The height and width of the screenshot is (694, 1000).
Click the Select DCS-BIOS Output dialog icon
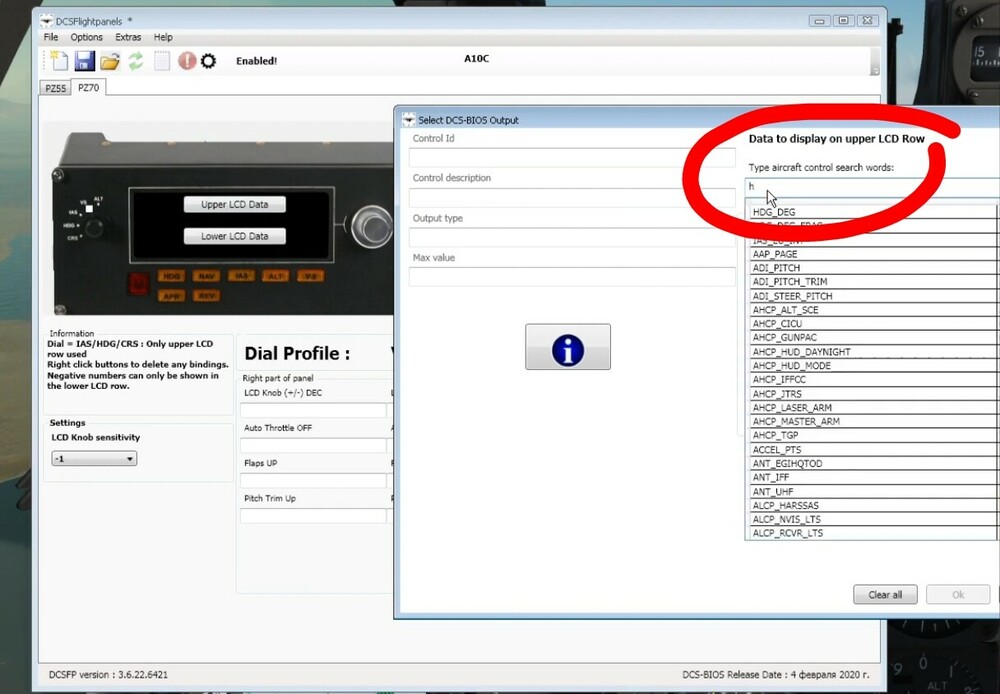408,119
